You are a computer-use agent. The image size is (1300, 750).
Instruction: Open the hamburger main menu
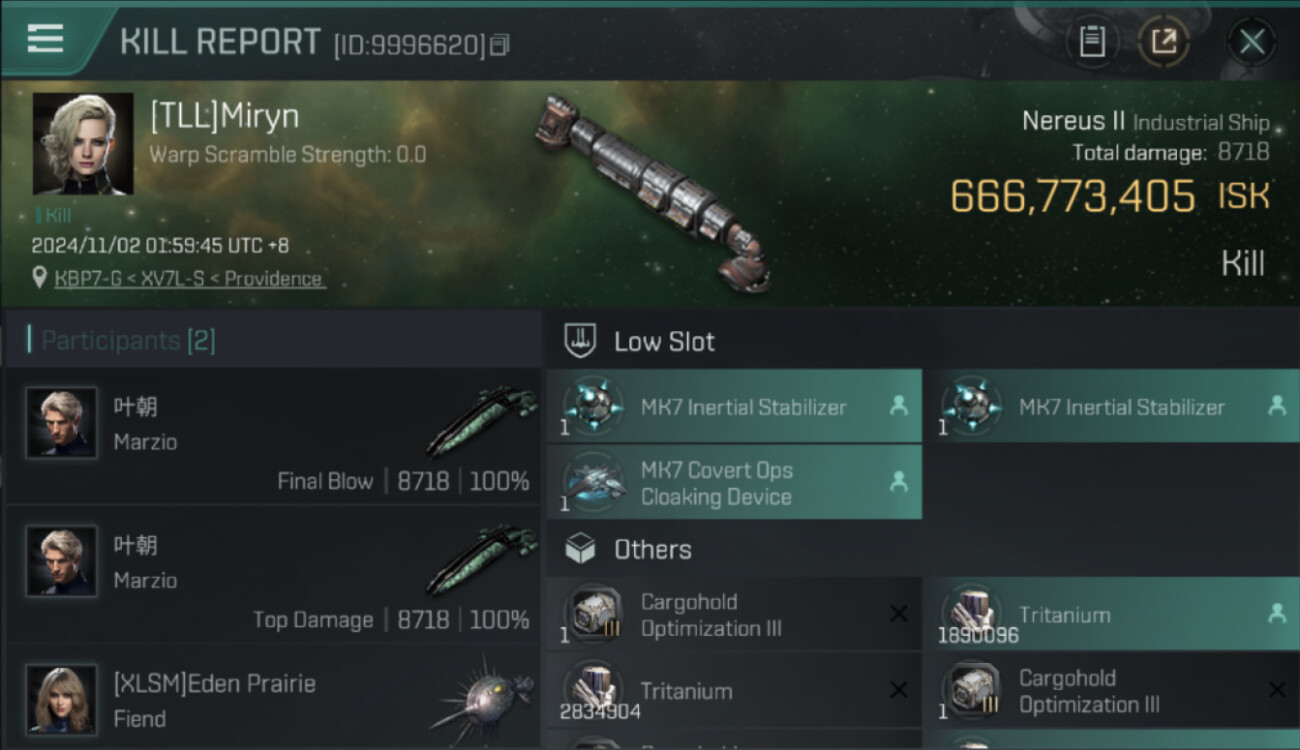(x=46, y=39)
